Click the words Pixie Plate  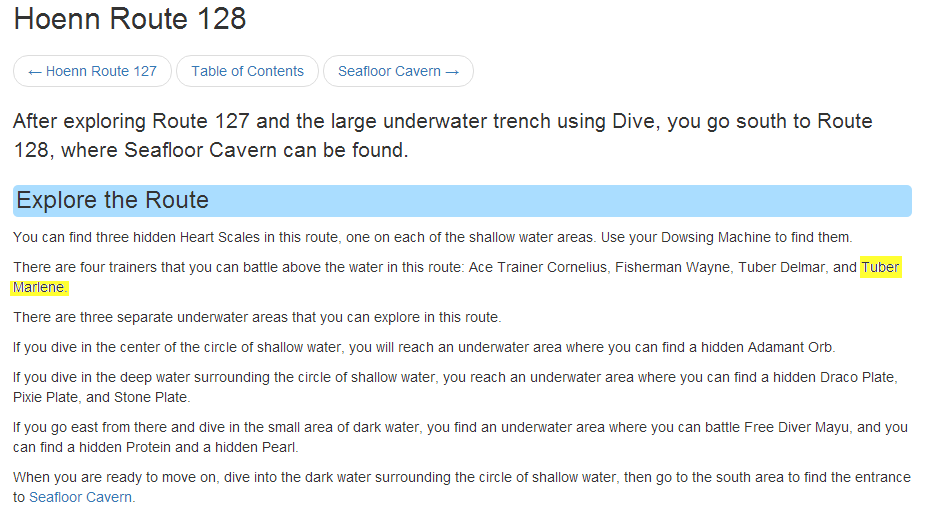pos(46,397)
